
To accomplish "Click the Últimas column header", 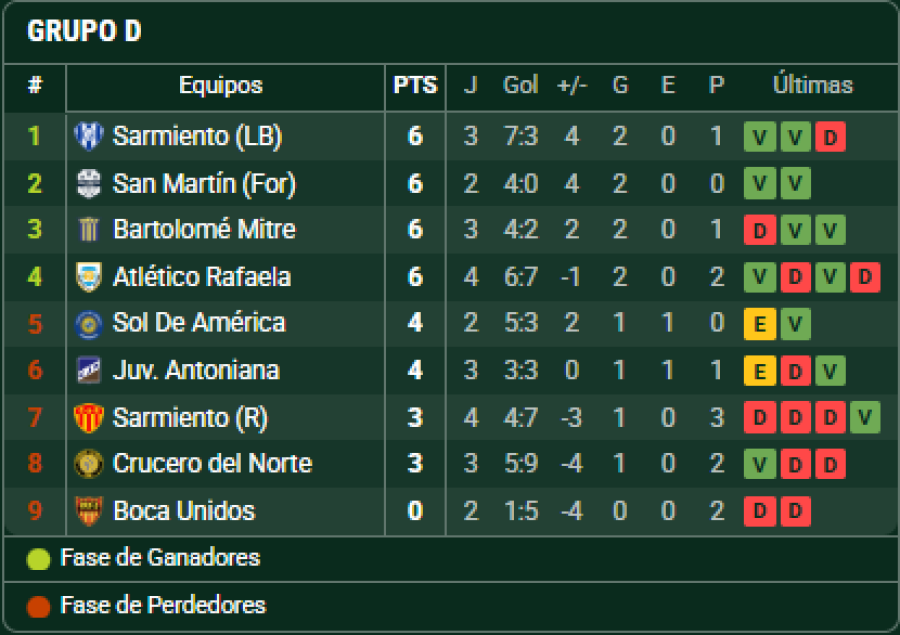I will click(812, 86).
